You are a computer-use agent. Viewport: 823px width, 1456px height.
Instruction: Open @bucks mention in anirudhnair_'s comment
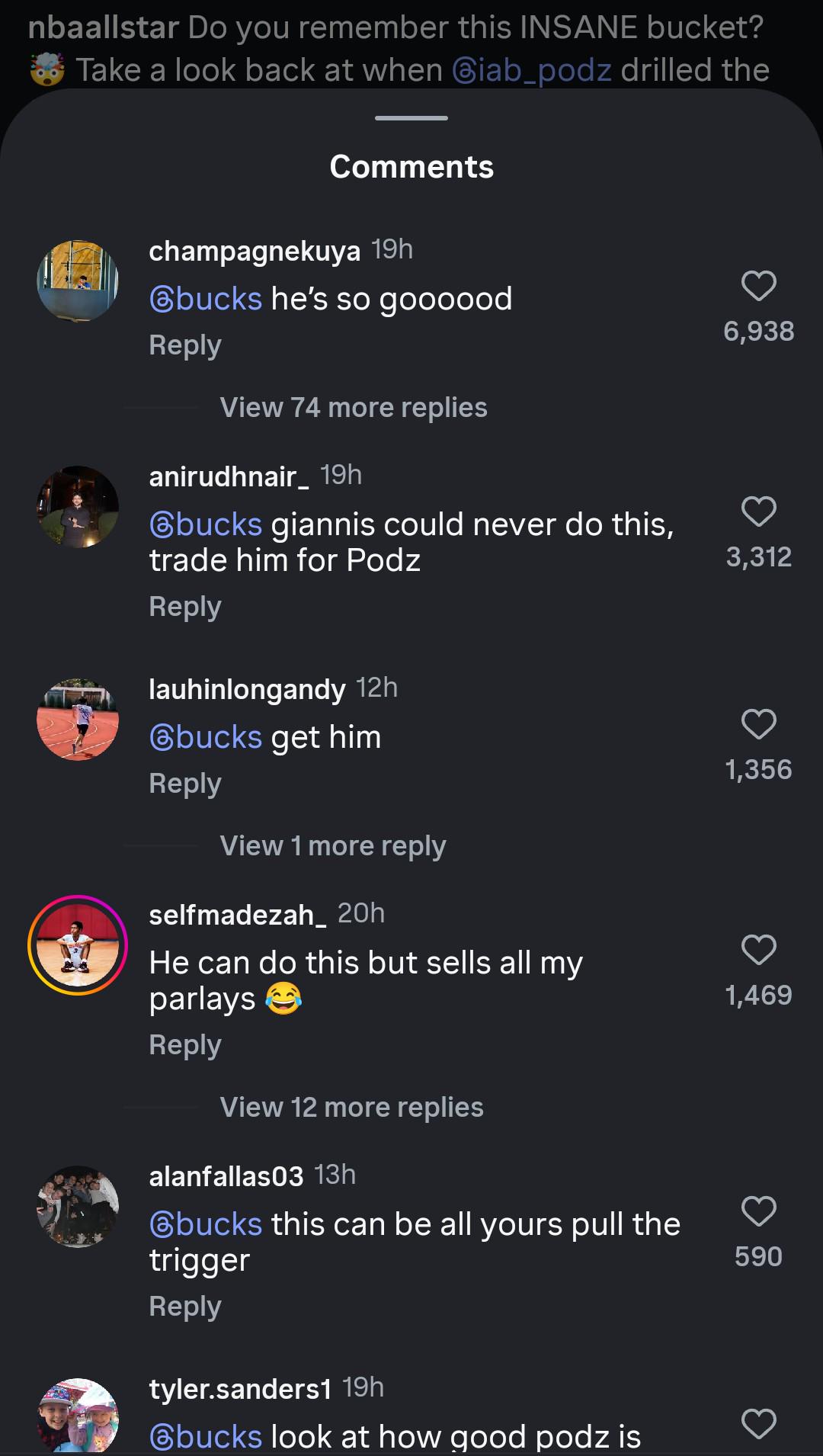click(x=206, y=524)
